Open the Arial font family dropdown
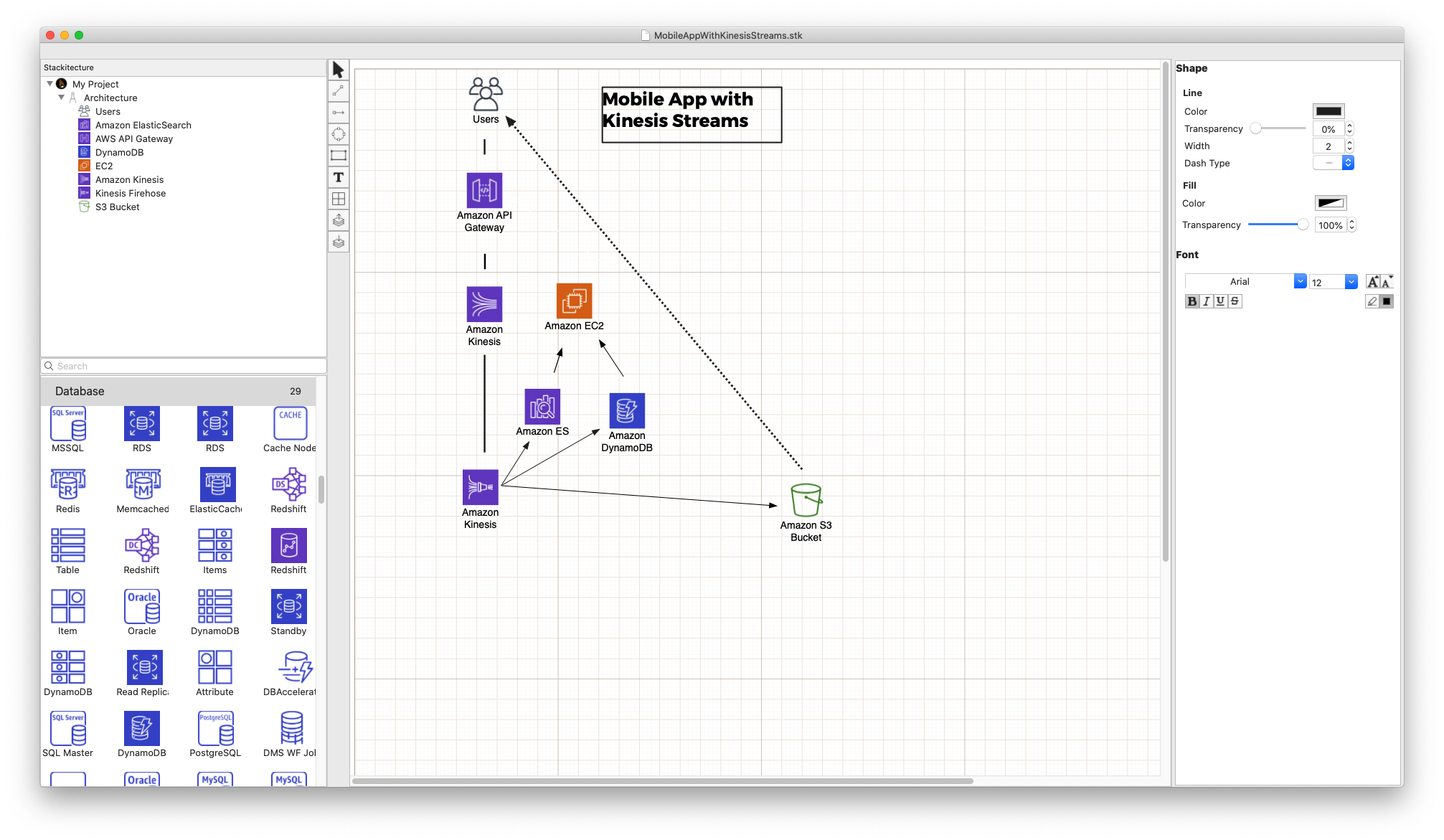1444x840 pixels. (1300, 281)
